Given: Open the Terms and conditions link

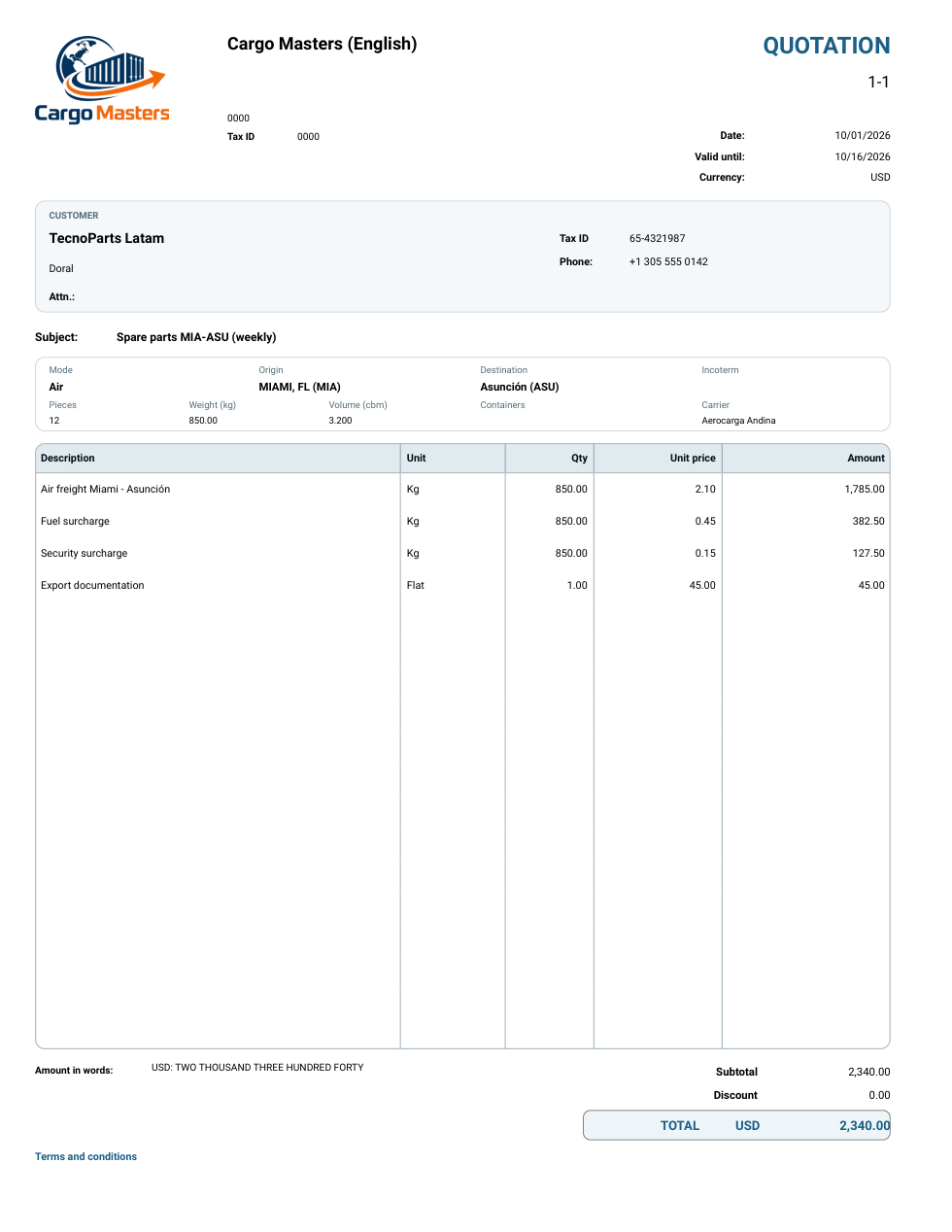Looking at the screenshot, I should [85, 1156].
